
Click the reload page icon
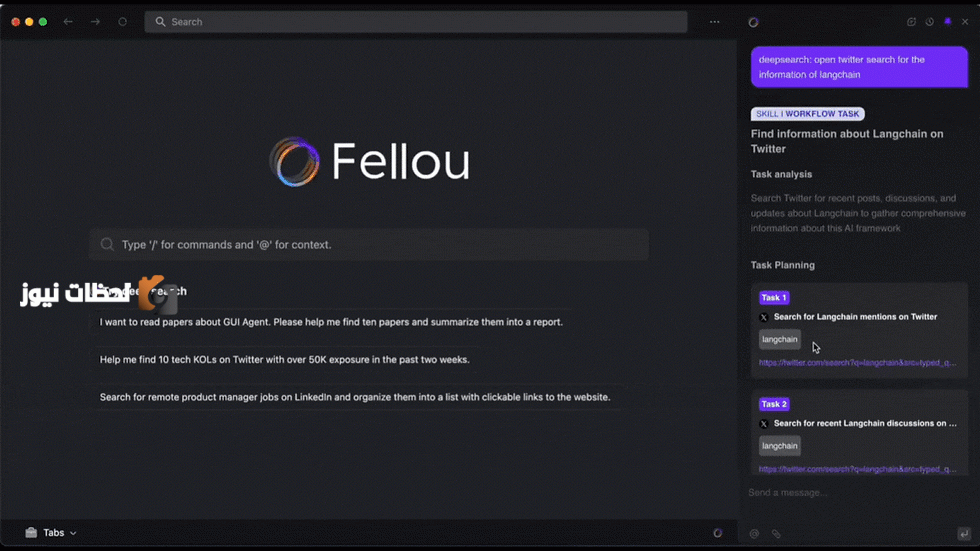pos(122,22)
